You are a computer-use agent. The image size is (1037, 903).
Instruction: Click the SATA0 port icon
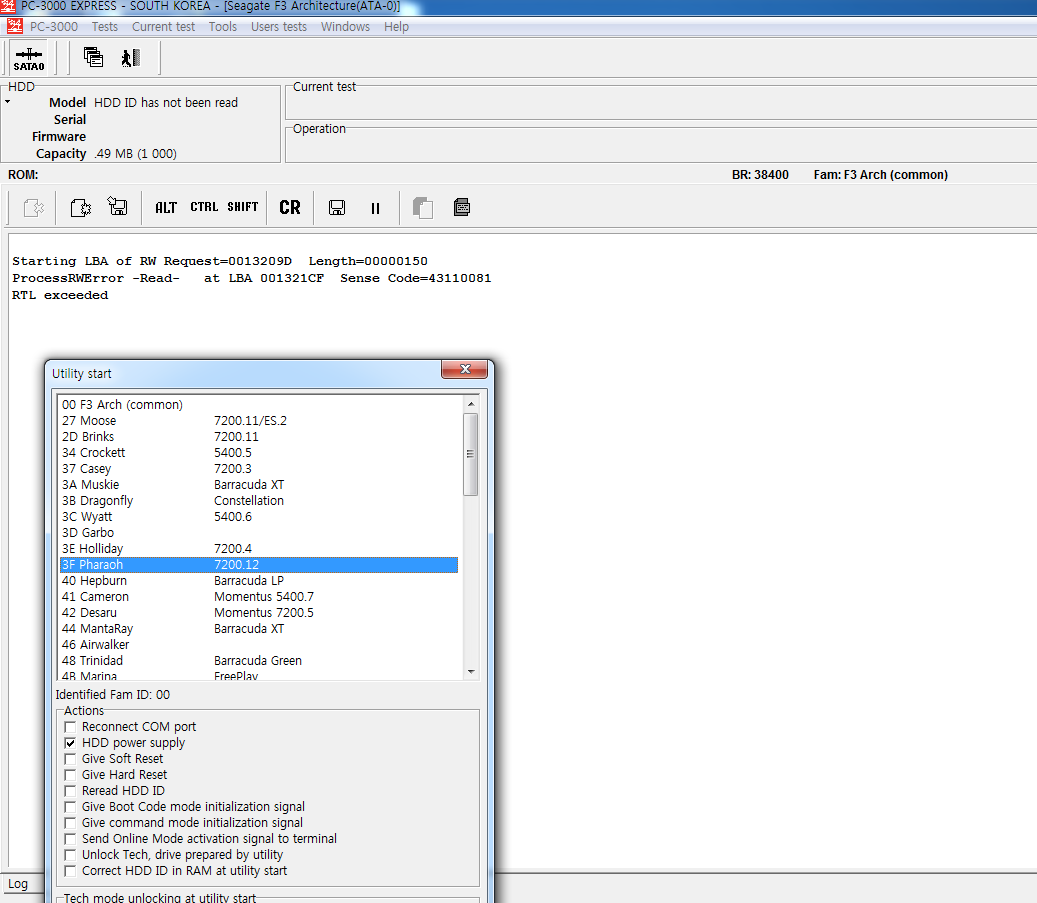(29, 58)
